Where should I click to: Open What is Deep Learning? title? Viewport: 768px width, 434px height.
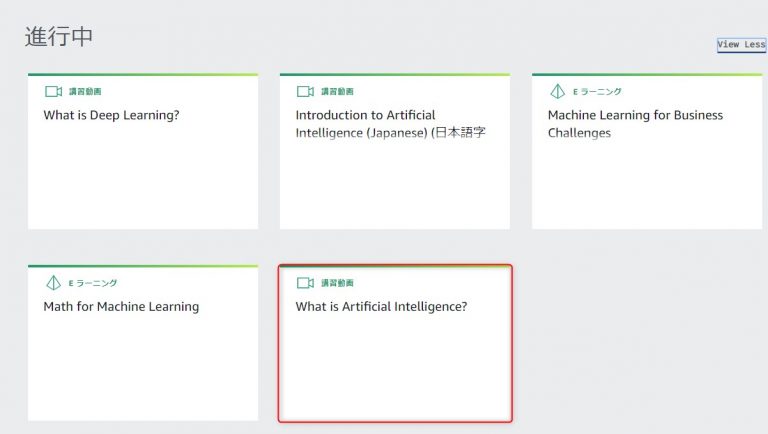pyautogui.click(x=111, y=115)
